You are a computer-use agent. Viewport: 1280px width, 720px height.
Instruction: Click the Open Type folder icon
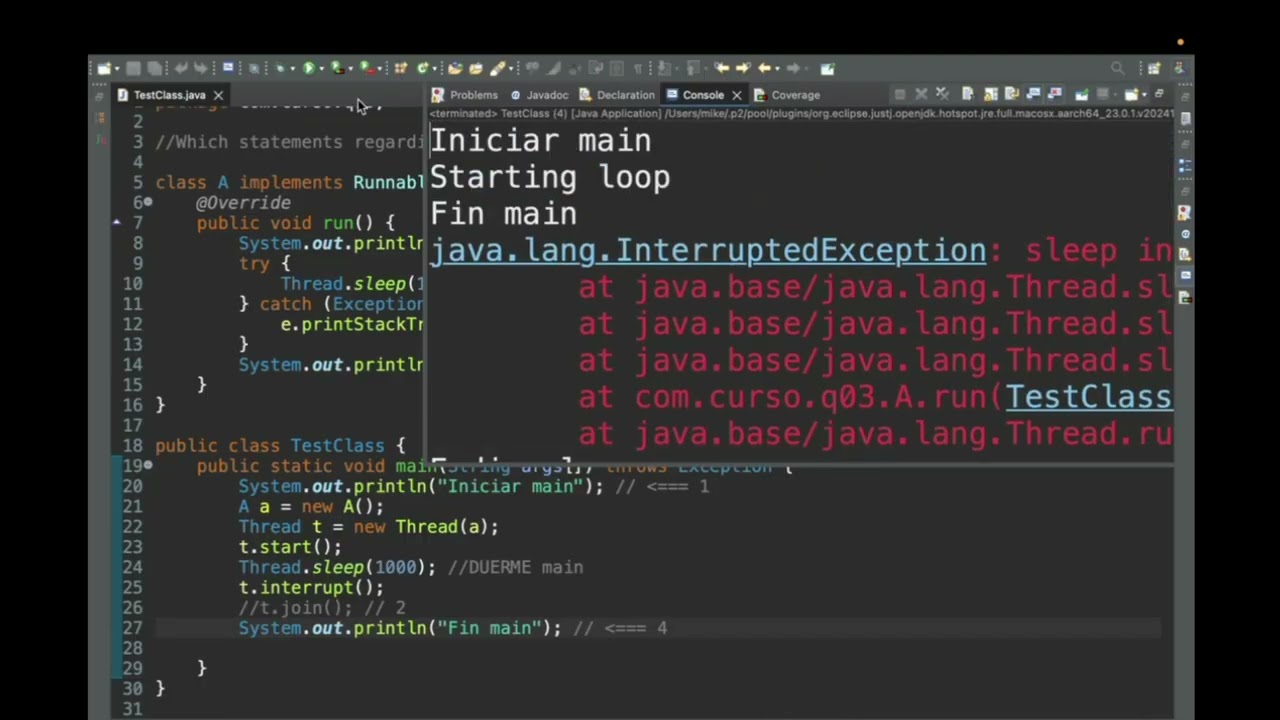click(455, 69)
